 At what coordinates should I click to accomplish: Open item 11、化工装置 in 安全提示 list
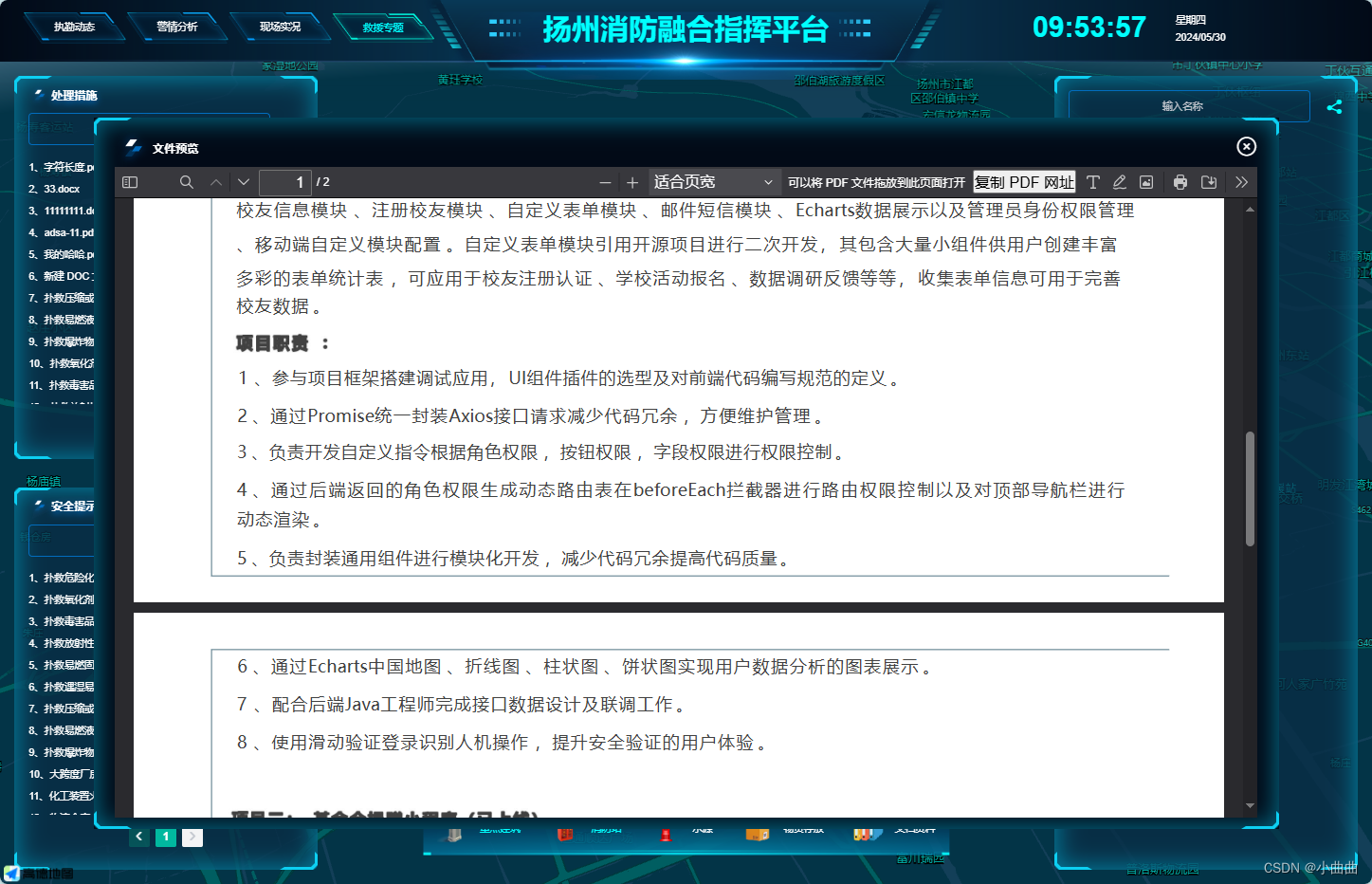pyautogui.click(x=62, y=796)
